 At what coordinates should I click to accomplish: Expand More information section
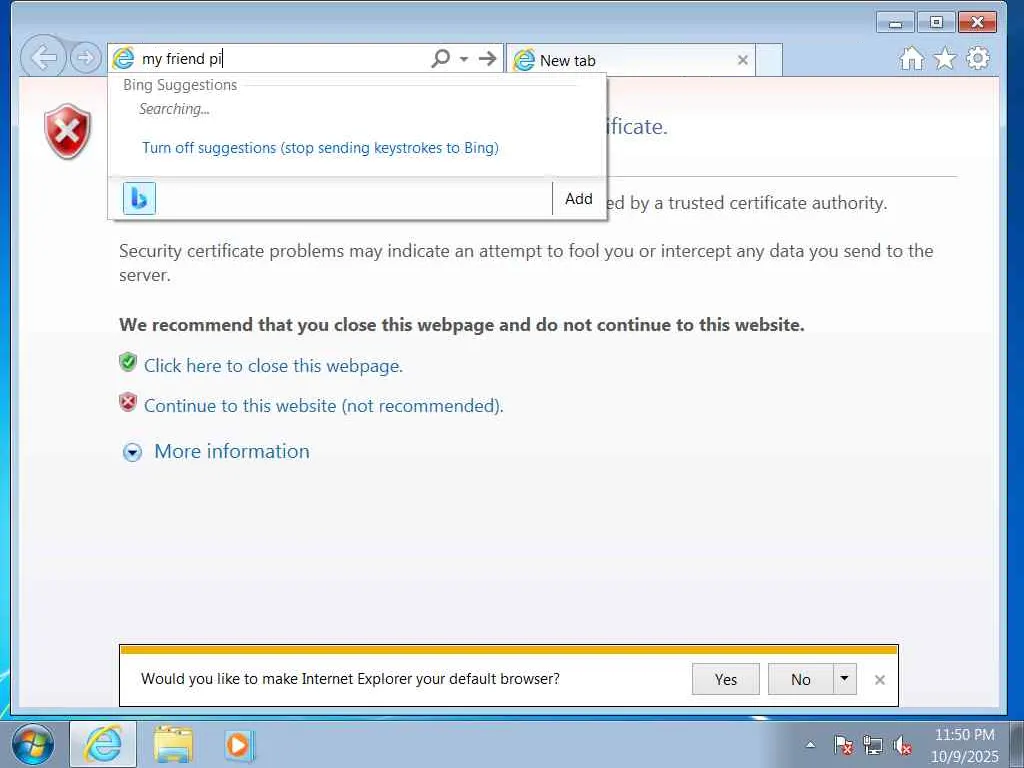click(133, 452)
